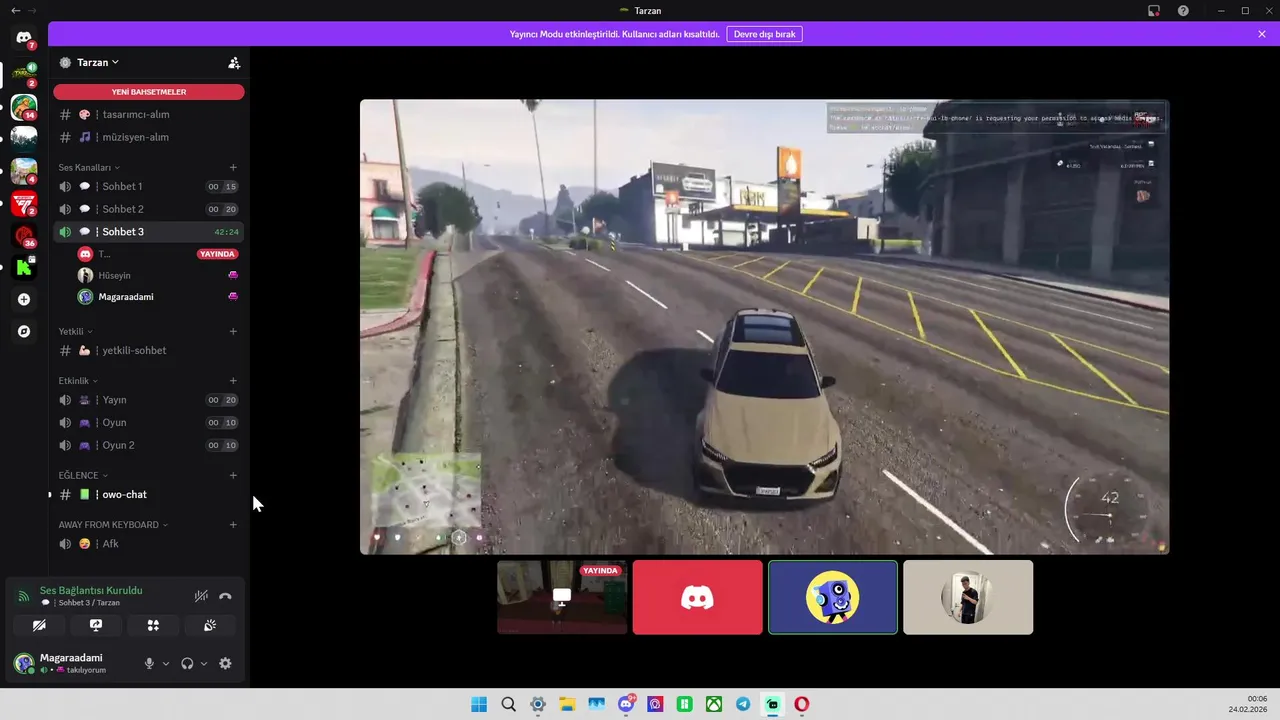Disconnect from voice with hang-up icon
The image size is (1280, 720).
point(225,596)
